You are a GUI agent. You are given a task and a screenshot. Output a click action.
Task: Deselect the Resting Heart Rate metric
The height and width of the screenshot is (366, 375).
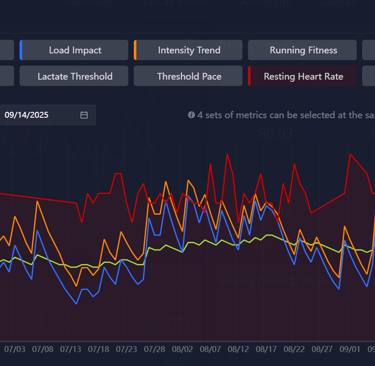303,76
